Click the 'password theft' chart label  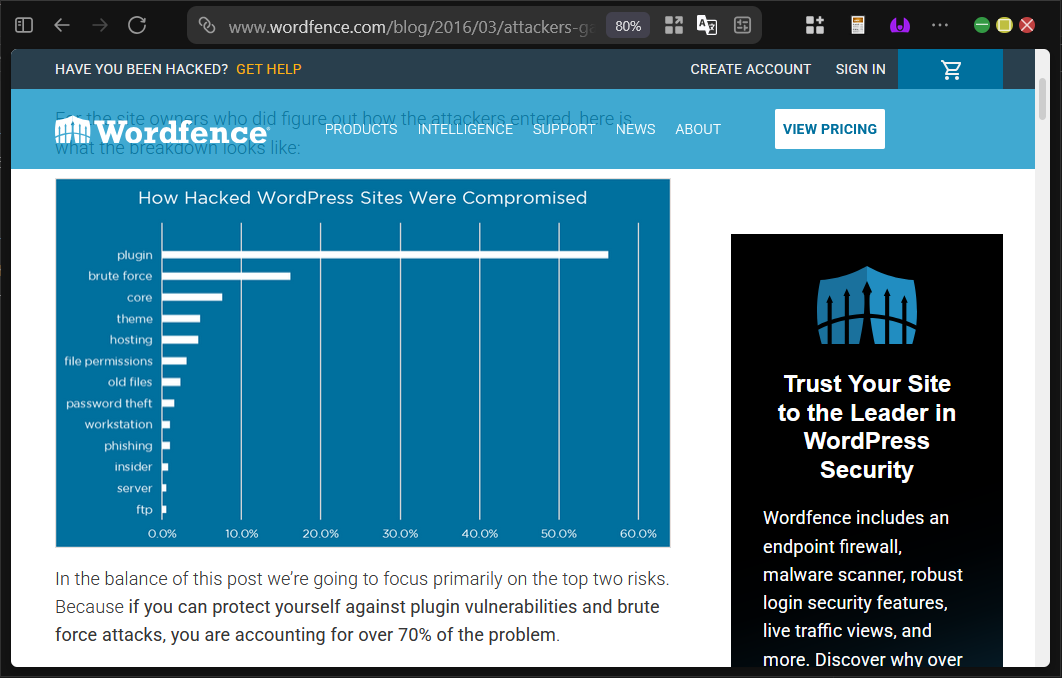point(109,404)
